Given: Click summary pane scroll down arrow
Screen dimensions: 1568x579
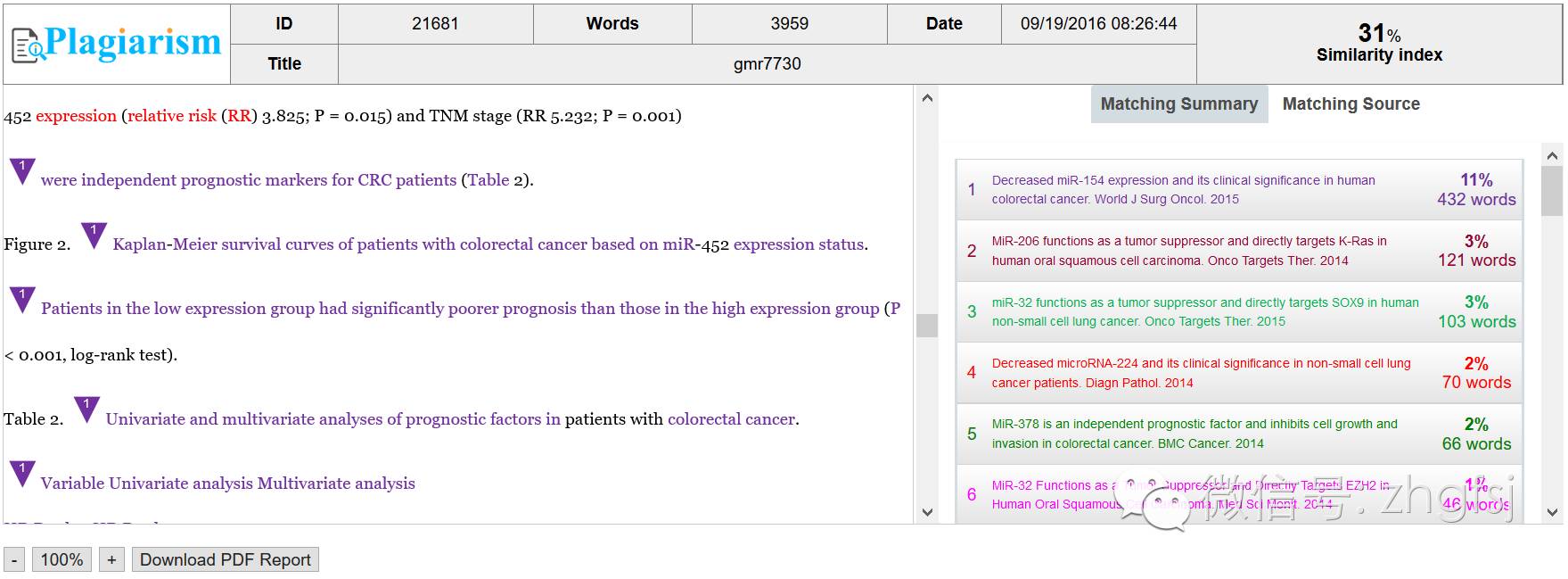Looking at the screenshot, I should coord(1552,512).
